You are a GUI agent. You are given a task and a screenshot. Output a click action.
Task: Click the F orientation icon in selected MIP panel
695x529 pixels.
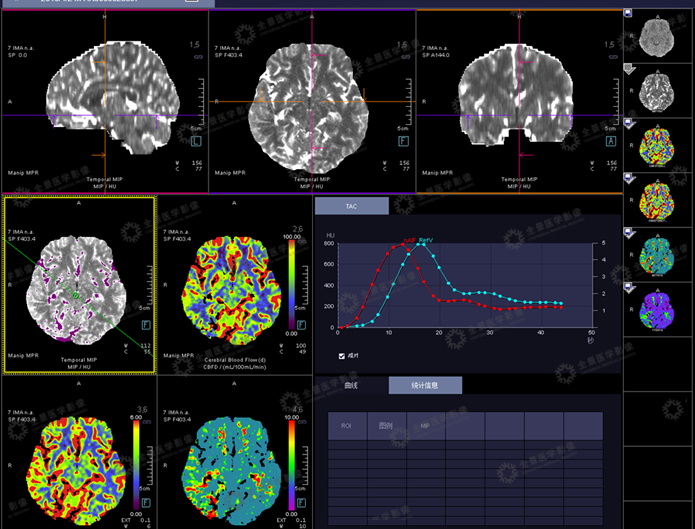pyautogui.click(x=147, y=325)
